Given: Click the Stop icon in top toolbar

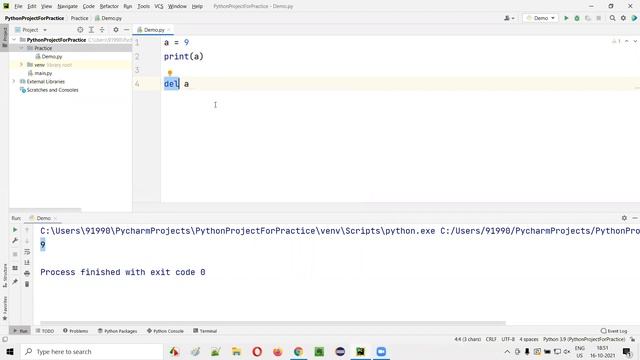Looking at the screenshot, I should tap(598, 18).
